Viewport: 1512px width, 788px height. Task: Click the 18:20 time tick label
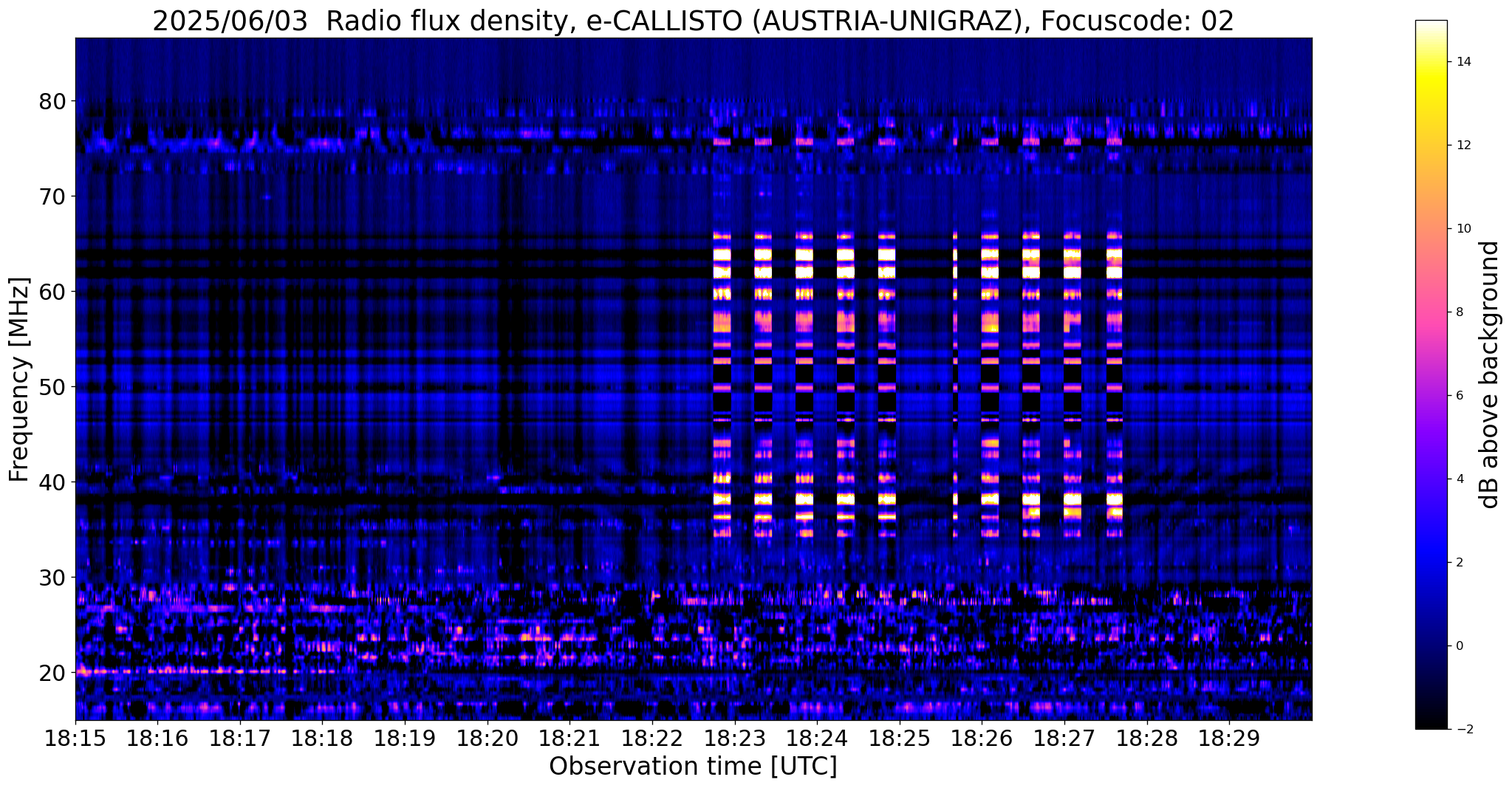(487, 739)
